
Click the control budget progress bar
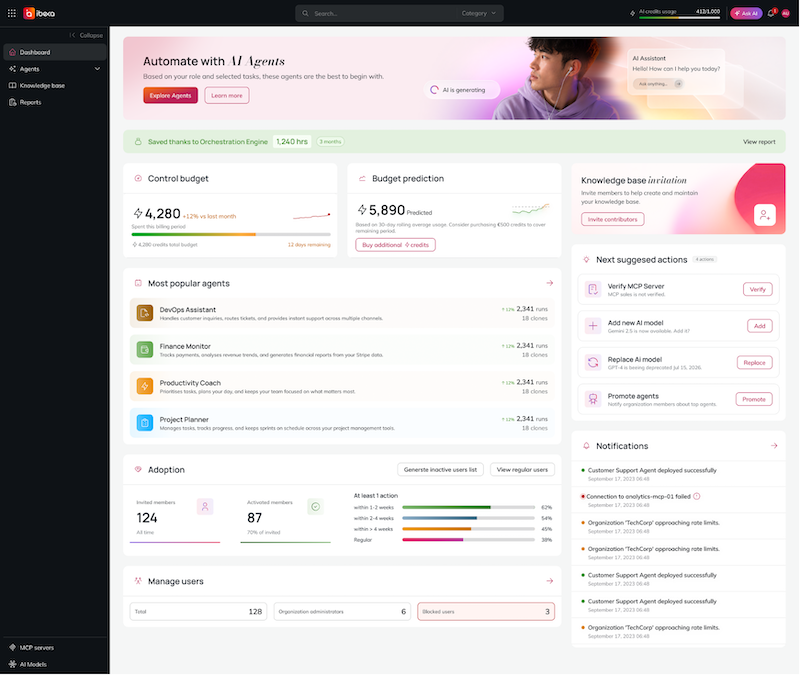(x=231, y=234)
